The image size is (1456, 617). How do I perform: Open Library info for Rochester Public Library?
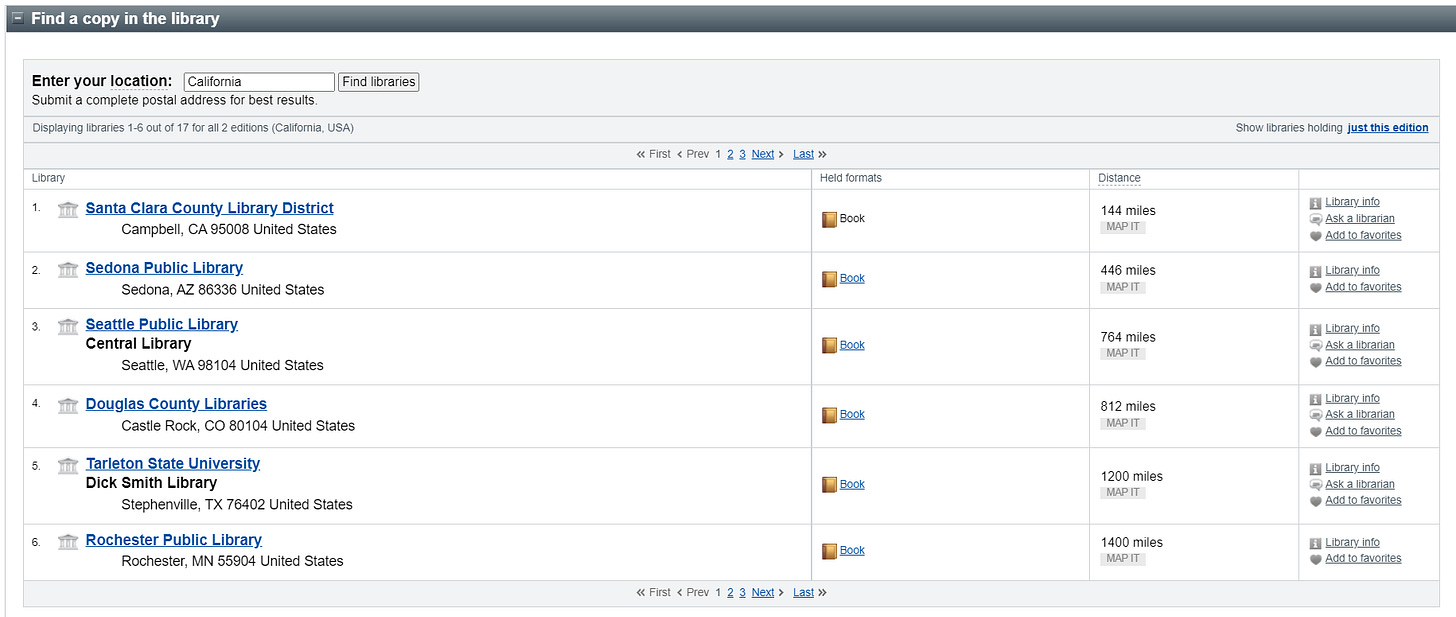[1352, 542]
